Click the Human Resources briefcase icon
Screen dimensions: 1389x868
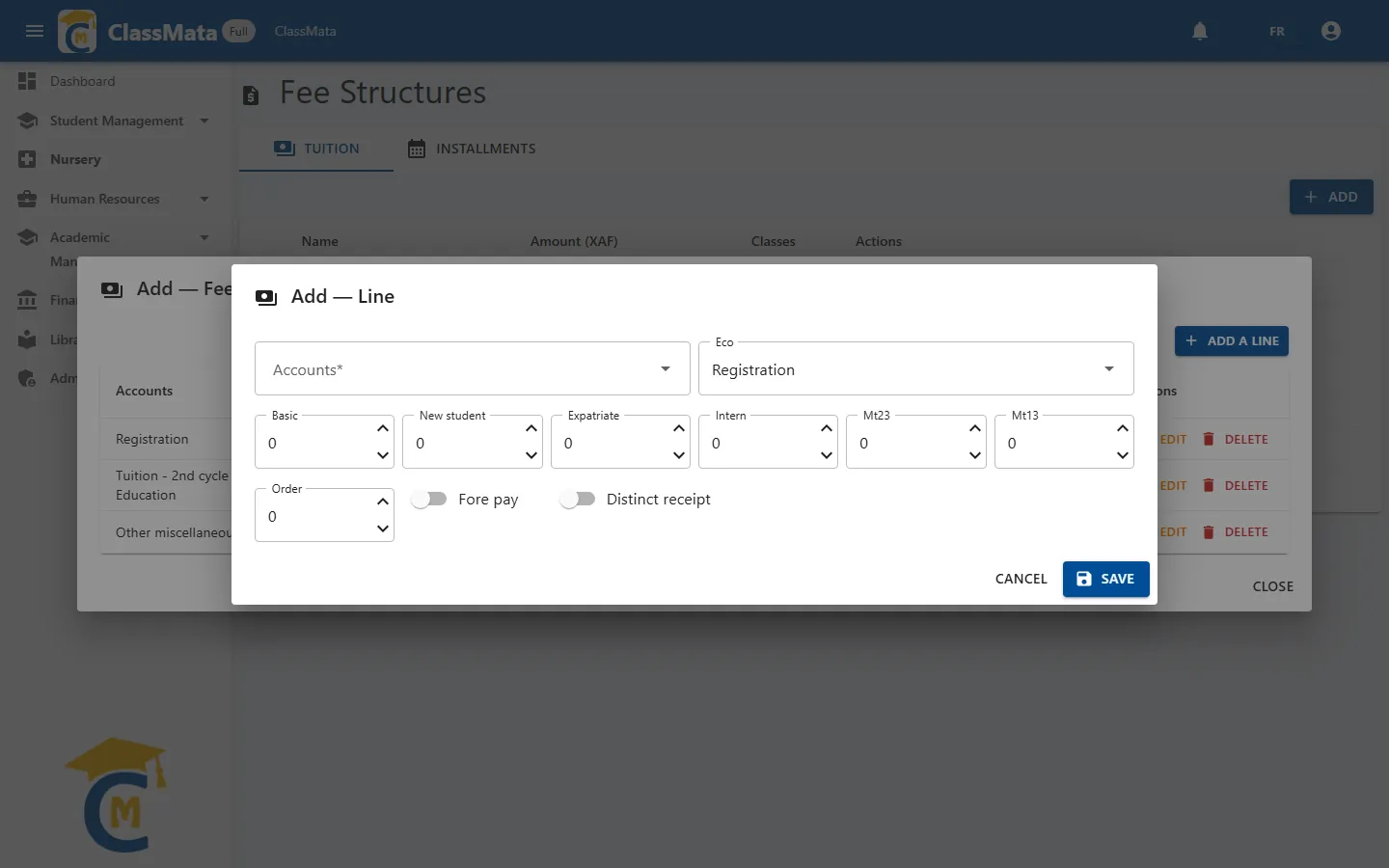(27, 199)
